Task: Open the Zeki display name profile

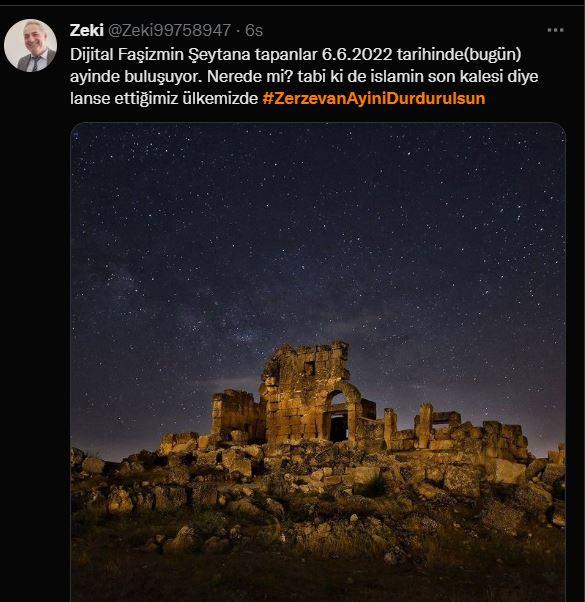Action: (87, 30)
